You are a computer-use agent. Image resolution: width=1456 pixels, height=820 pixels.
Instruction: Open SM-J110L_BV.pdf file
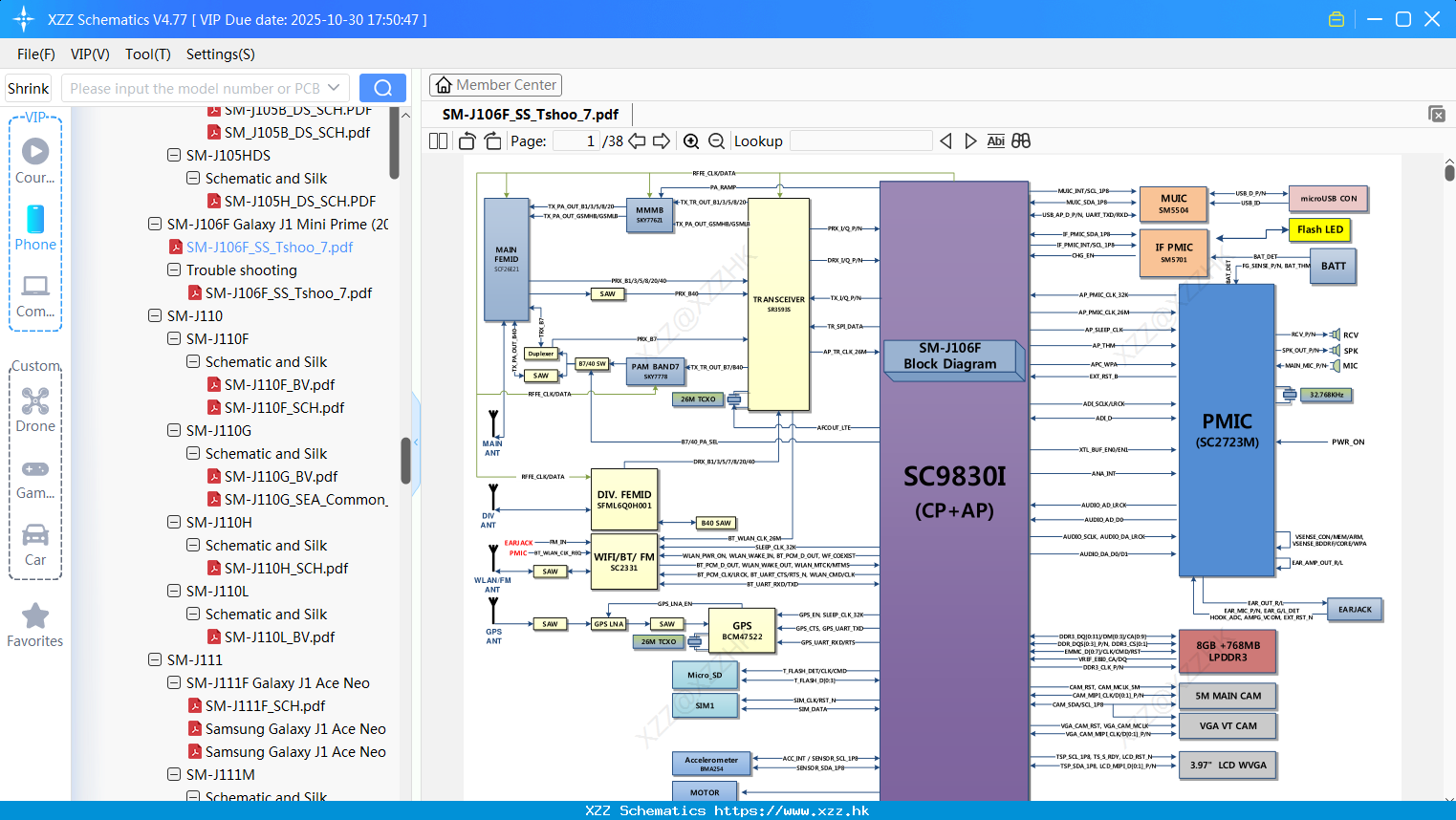pos(279,637)
